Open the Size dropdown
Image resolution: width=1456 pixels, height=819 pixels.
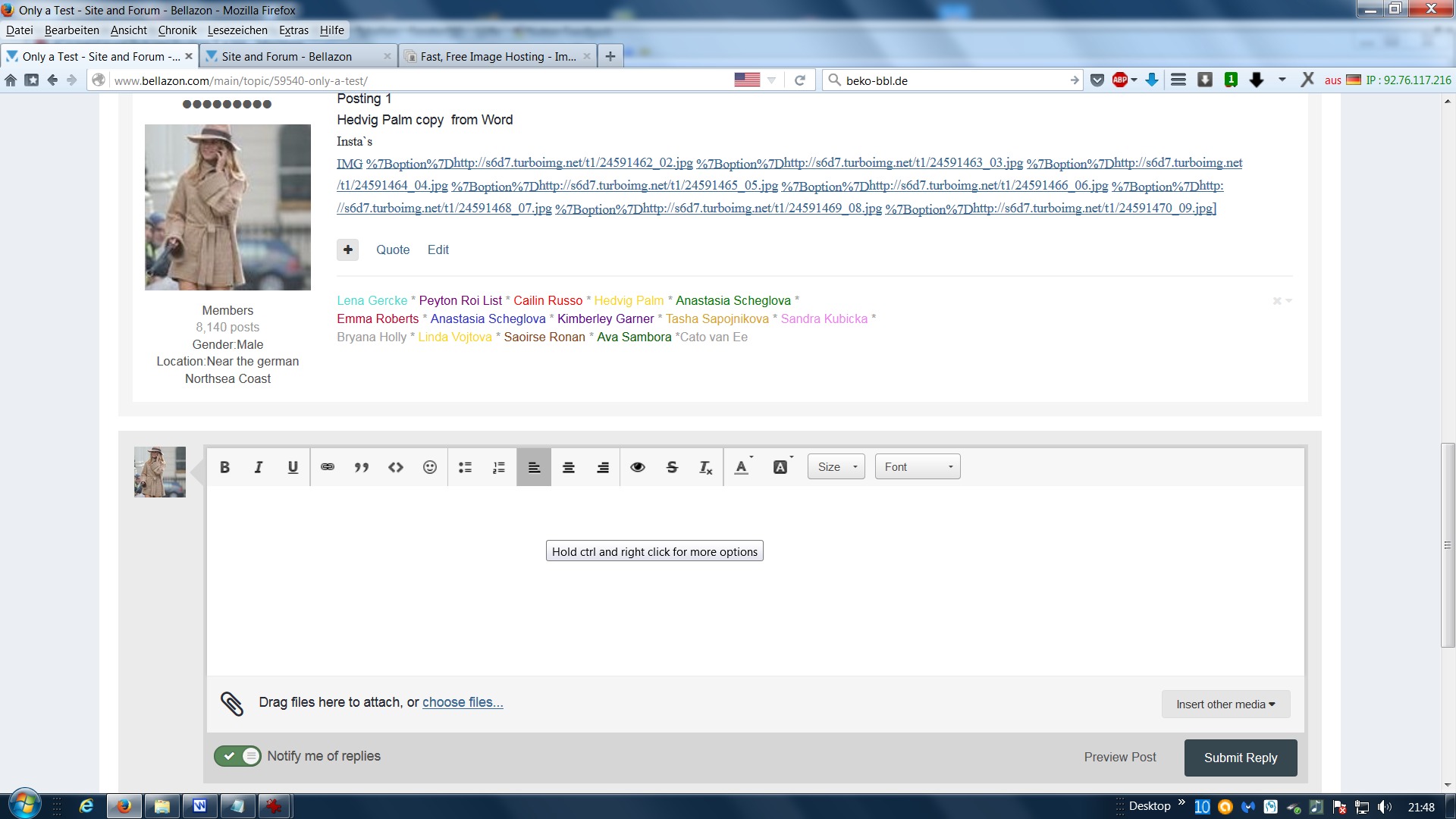(836, 467)
